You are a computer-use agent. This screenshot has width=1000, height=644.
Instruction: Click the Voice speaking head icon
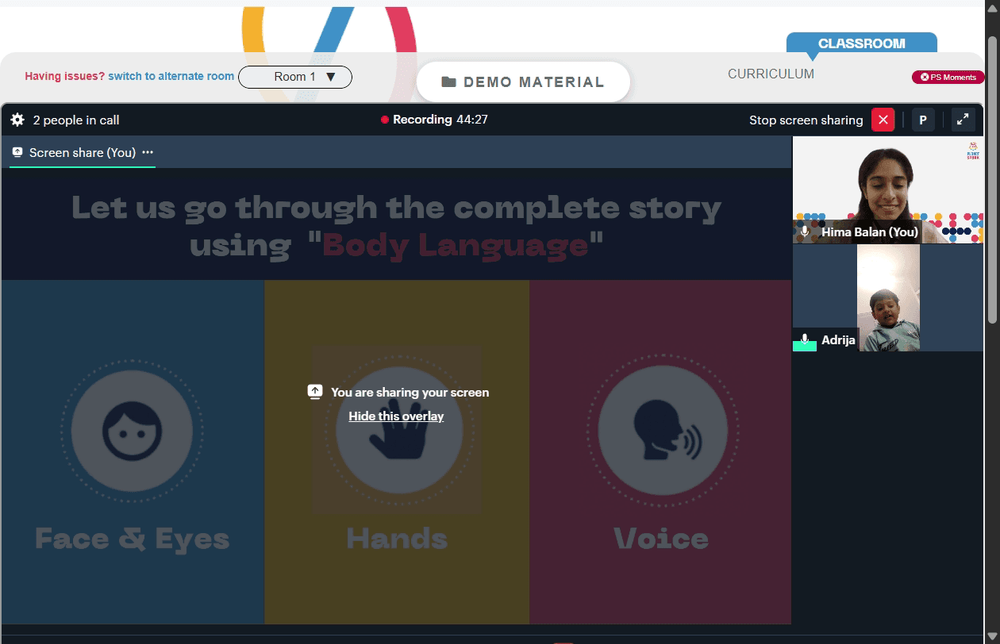(663, 430)
